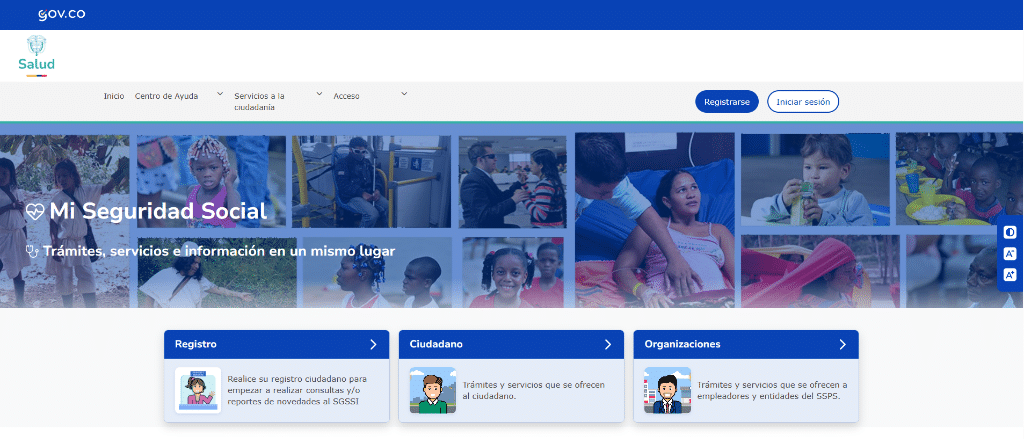Click the banner photo of woman in hospital bed
1024x439 pixels.
point(654,220)
